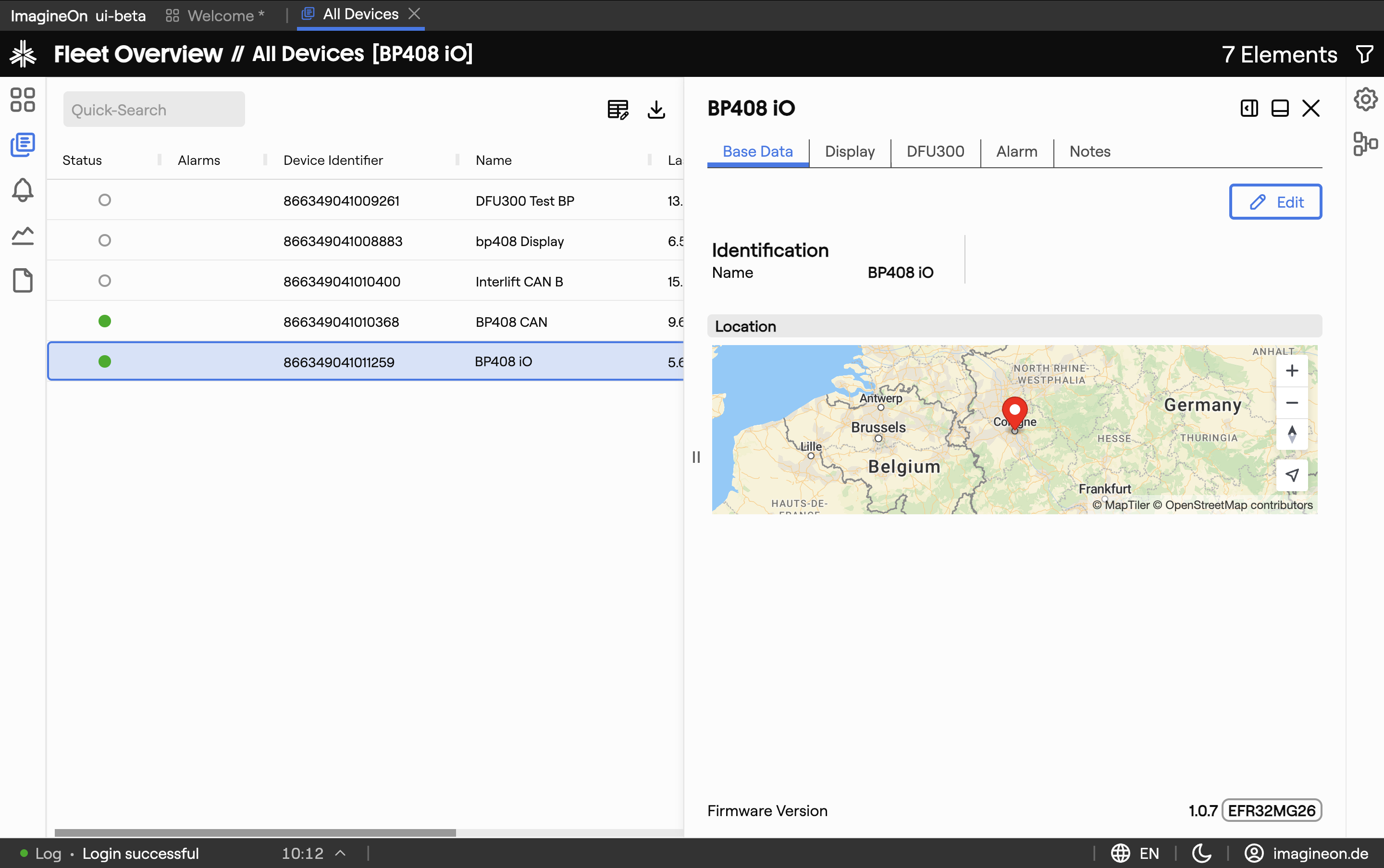Image resolution: width=1384 pixels, height=868 pixels.
Task: Click the BP408 iO name value
Action: pos(900,273)
